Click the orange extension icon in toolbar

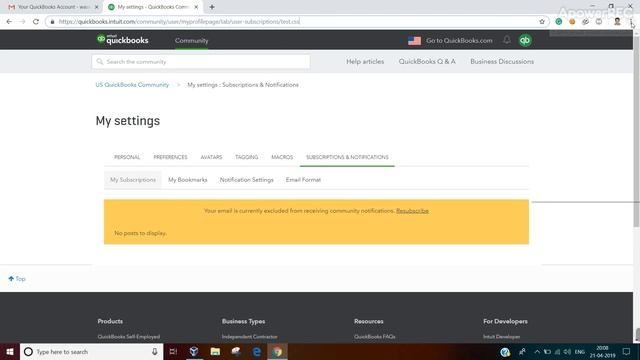572,22
